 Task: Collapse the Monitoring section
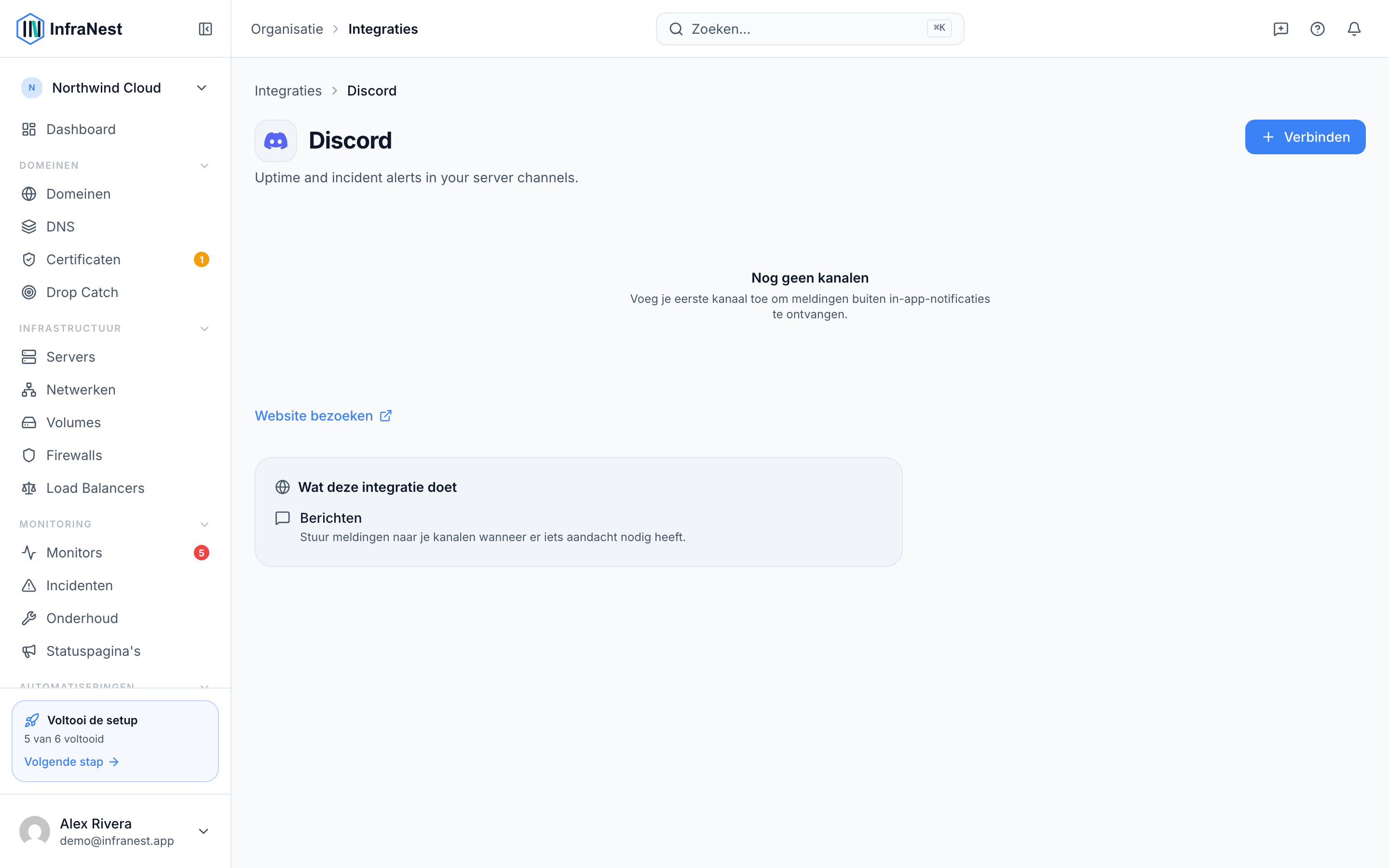(204, 525)
